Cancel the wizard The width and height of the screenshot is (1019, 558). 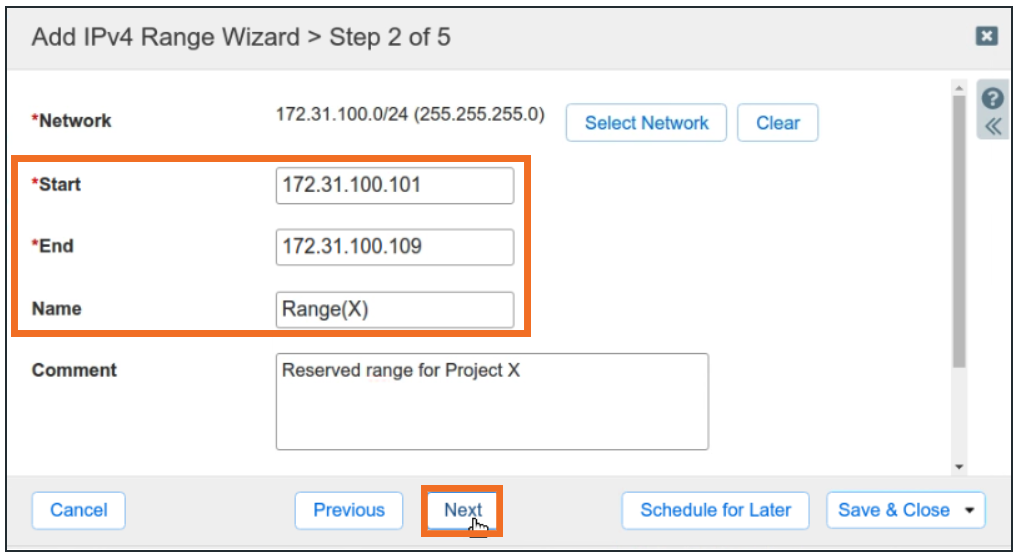point(78,510)
